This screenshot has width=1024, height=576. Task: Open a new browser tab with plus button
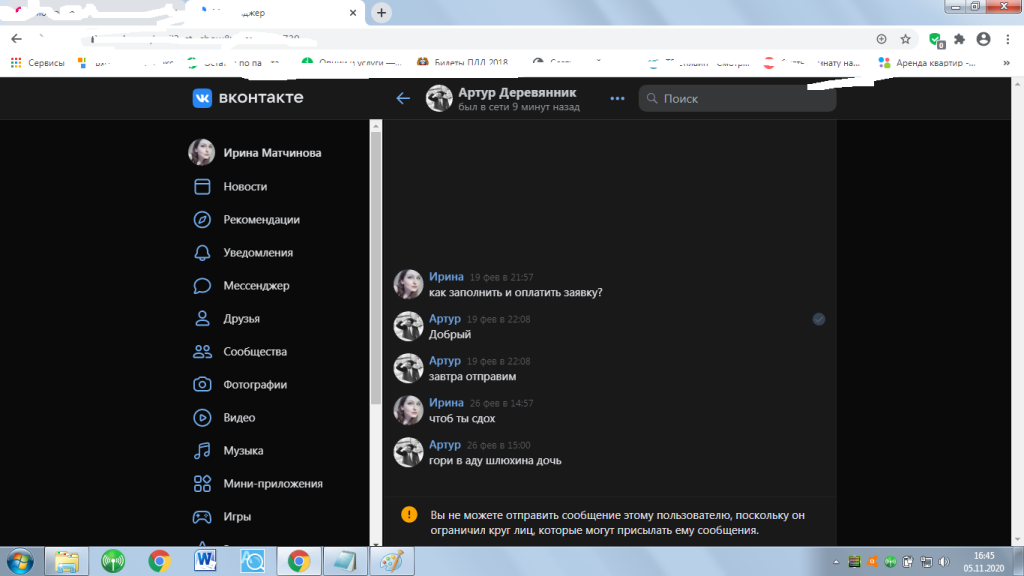click(381, 13)
